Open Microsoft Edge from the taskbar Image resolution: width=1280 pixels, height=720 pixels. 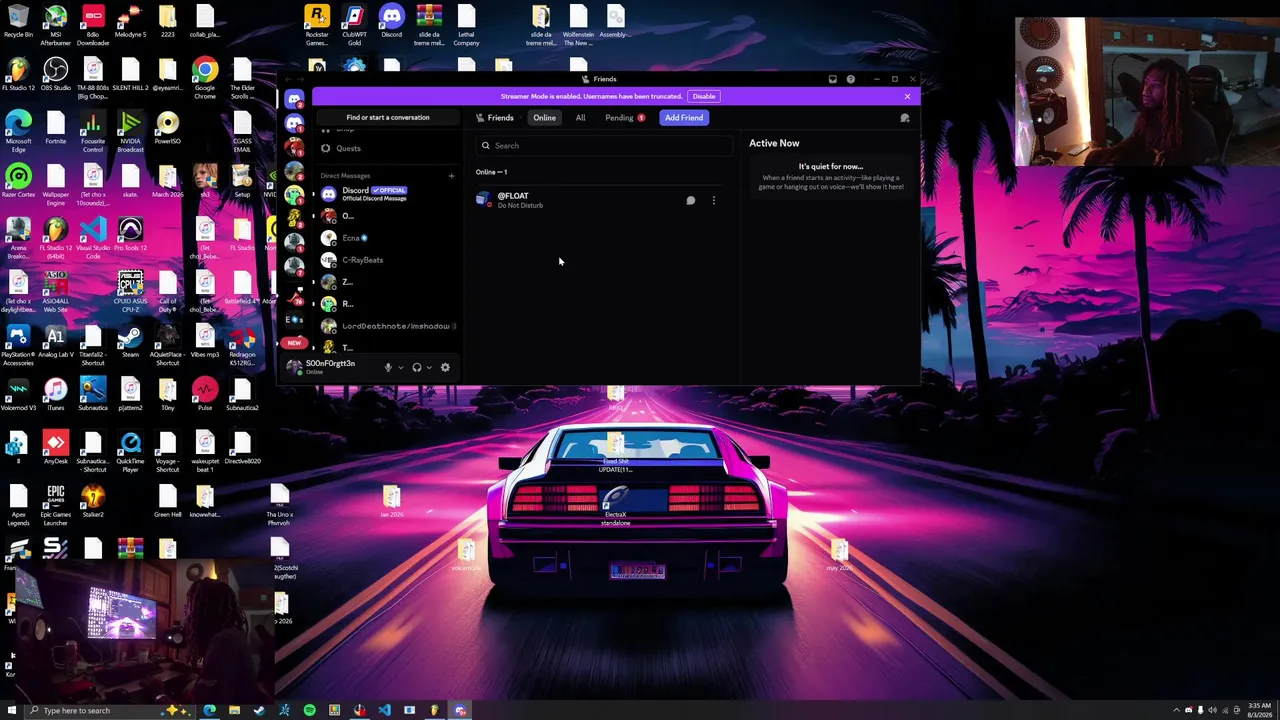[210, 710]
